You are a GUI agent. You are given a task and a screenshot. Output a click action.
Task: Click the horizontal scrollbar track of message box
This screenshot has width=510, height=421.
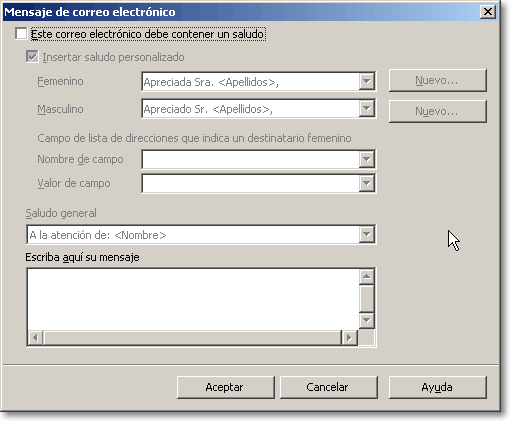pos(192,338)
